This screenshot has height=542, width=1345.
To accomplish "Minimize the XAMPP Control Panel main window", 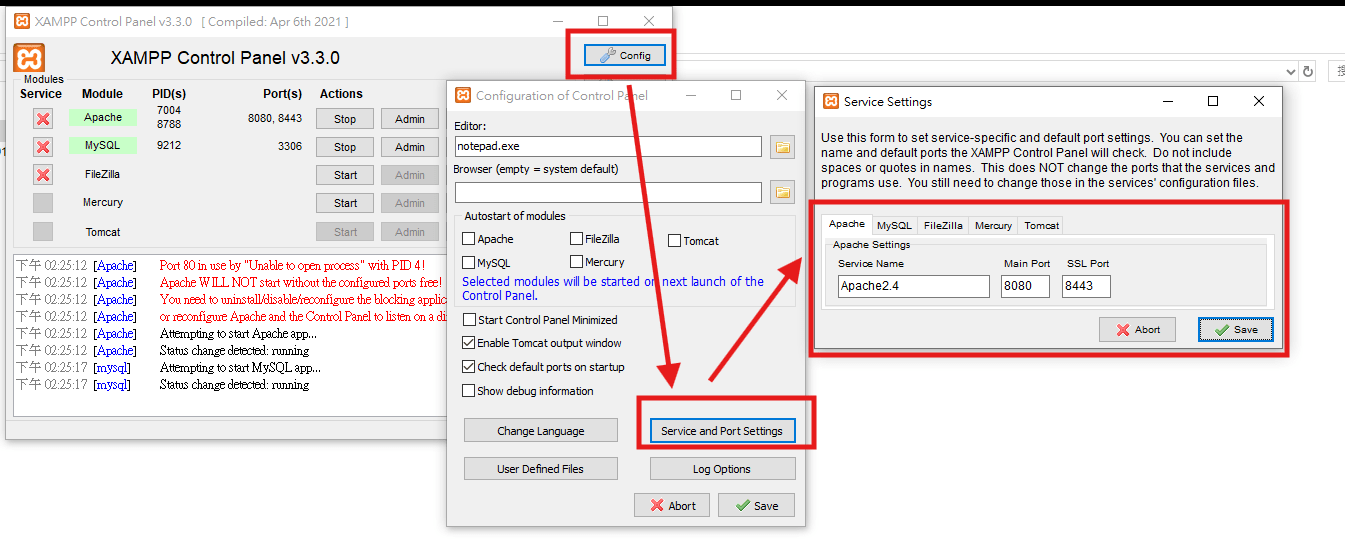I will [556, 21].
